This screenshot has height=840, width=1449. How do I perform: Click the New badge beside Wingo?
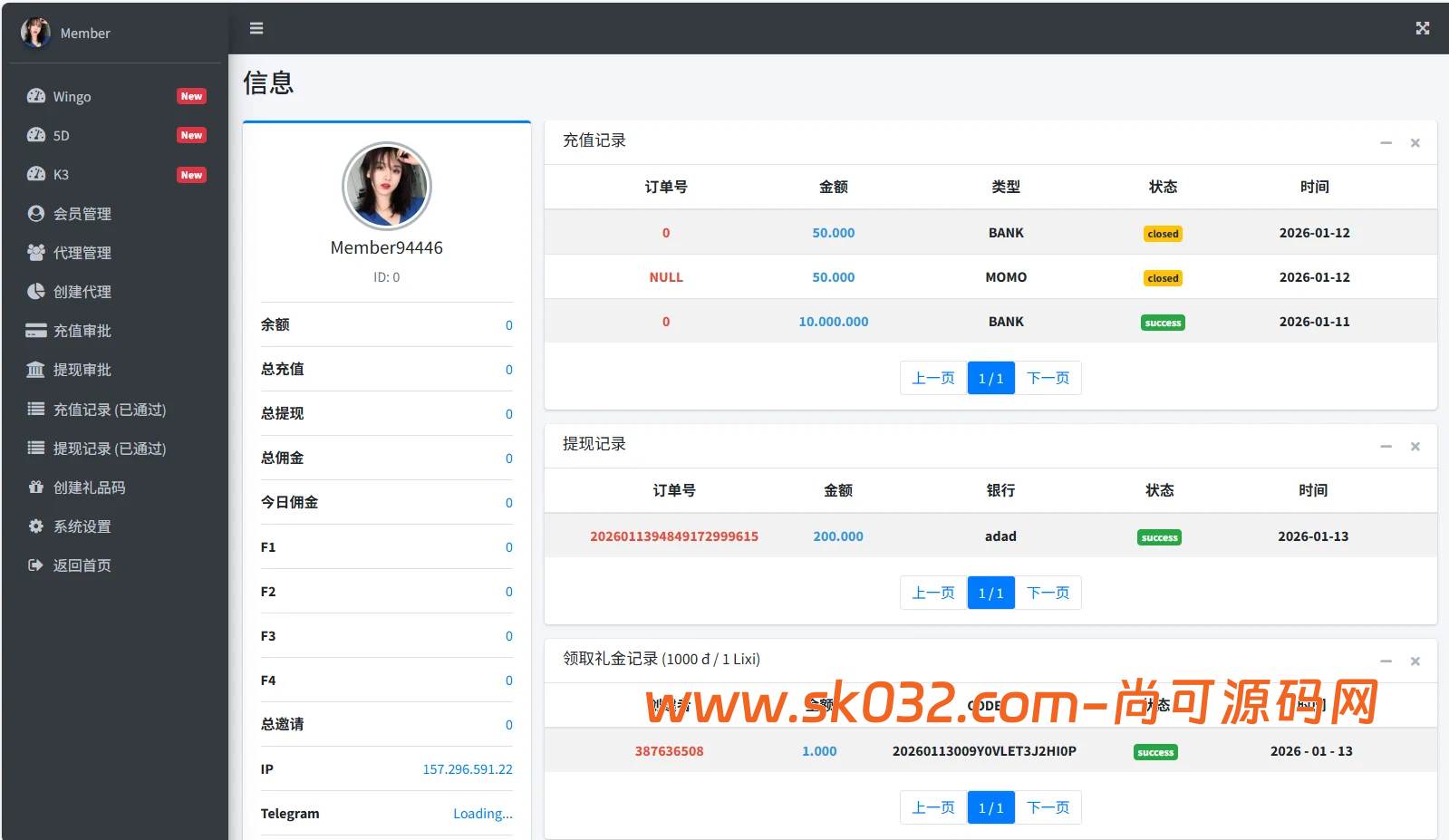pos(191,96)
